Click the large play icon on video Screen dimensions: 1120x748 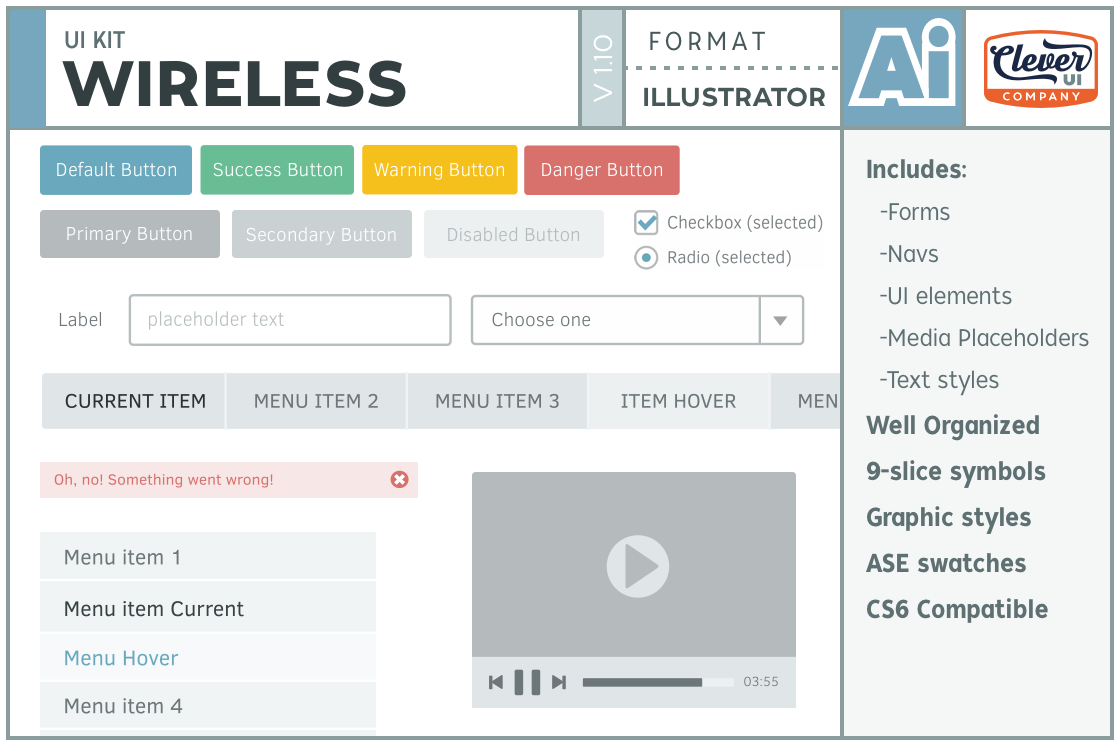pyautogui.click(x=637, y=567)
